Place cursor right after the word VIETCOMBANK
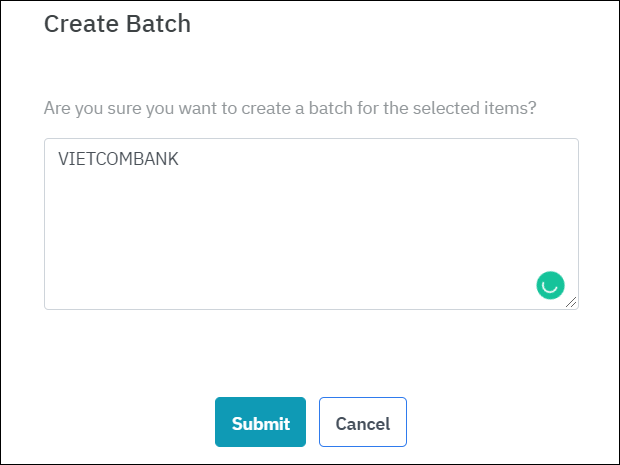620x465 pixels. click(x=180, y=159)
